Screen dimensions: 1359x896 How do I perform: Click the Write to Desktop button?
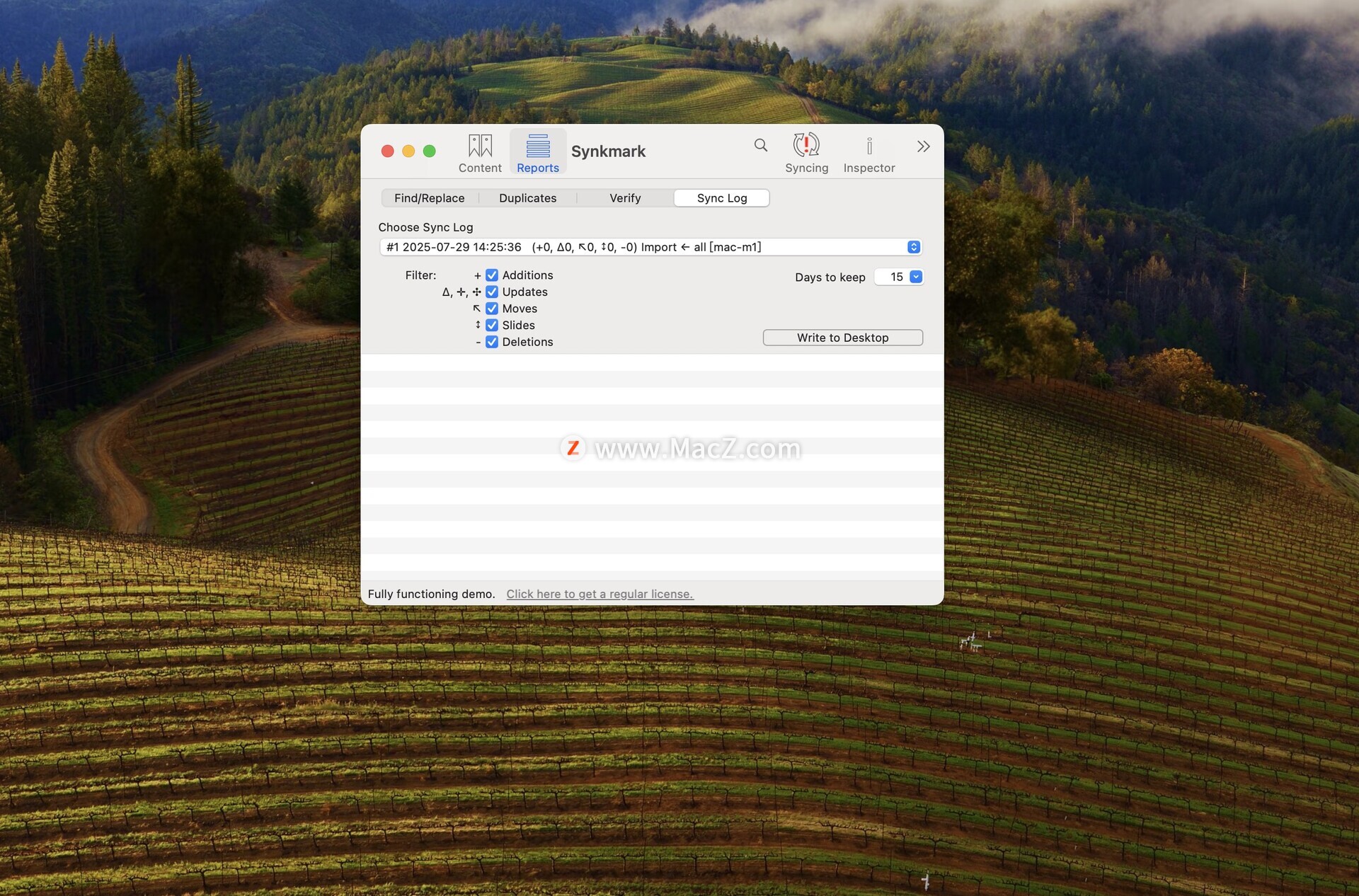[x=842, y=338]
